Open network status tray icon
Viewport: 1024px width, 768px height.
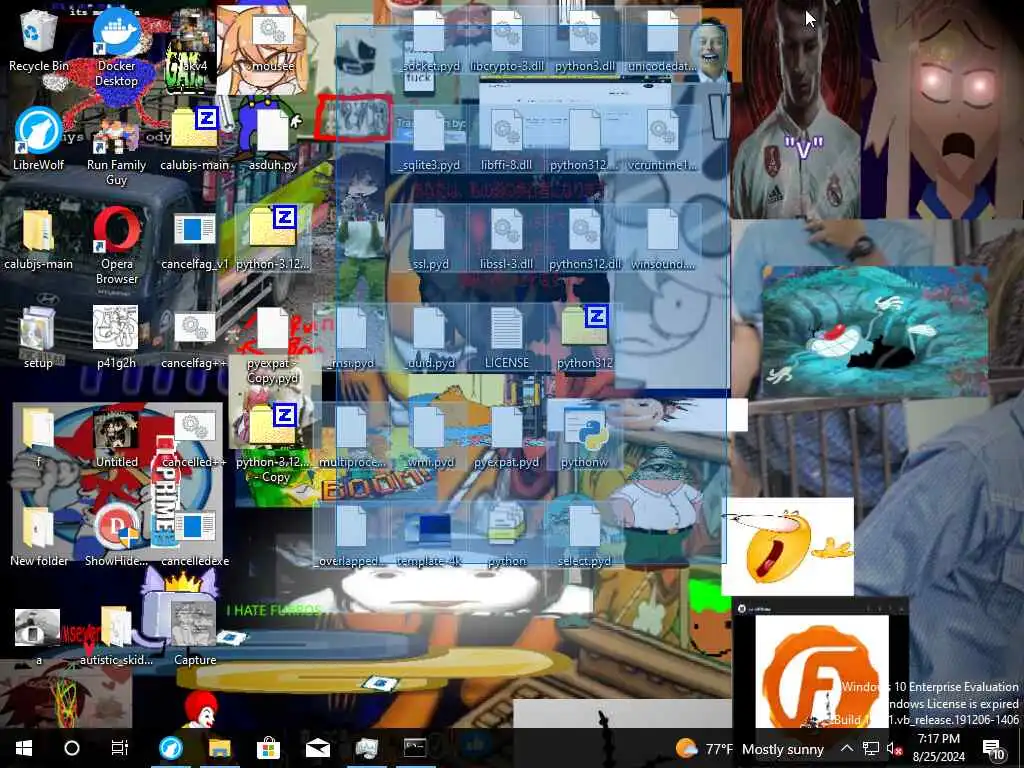pyautogui.click(x=870, y=749)
